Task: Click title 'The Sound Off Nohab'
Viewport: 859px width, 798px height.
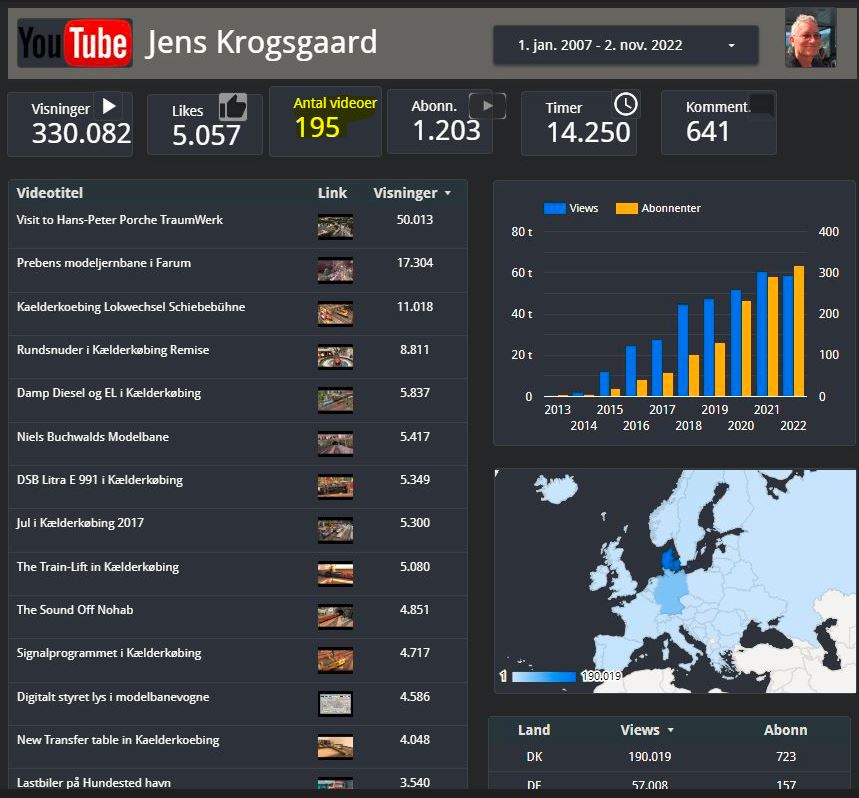Action: click(x=75, y=610)
